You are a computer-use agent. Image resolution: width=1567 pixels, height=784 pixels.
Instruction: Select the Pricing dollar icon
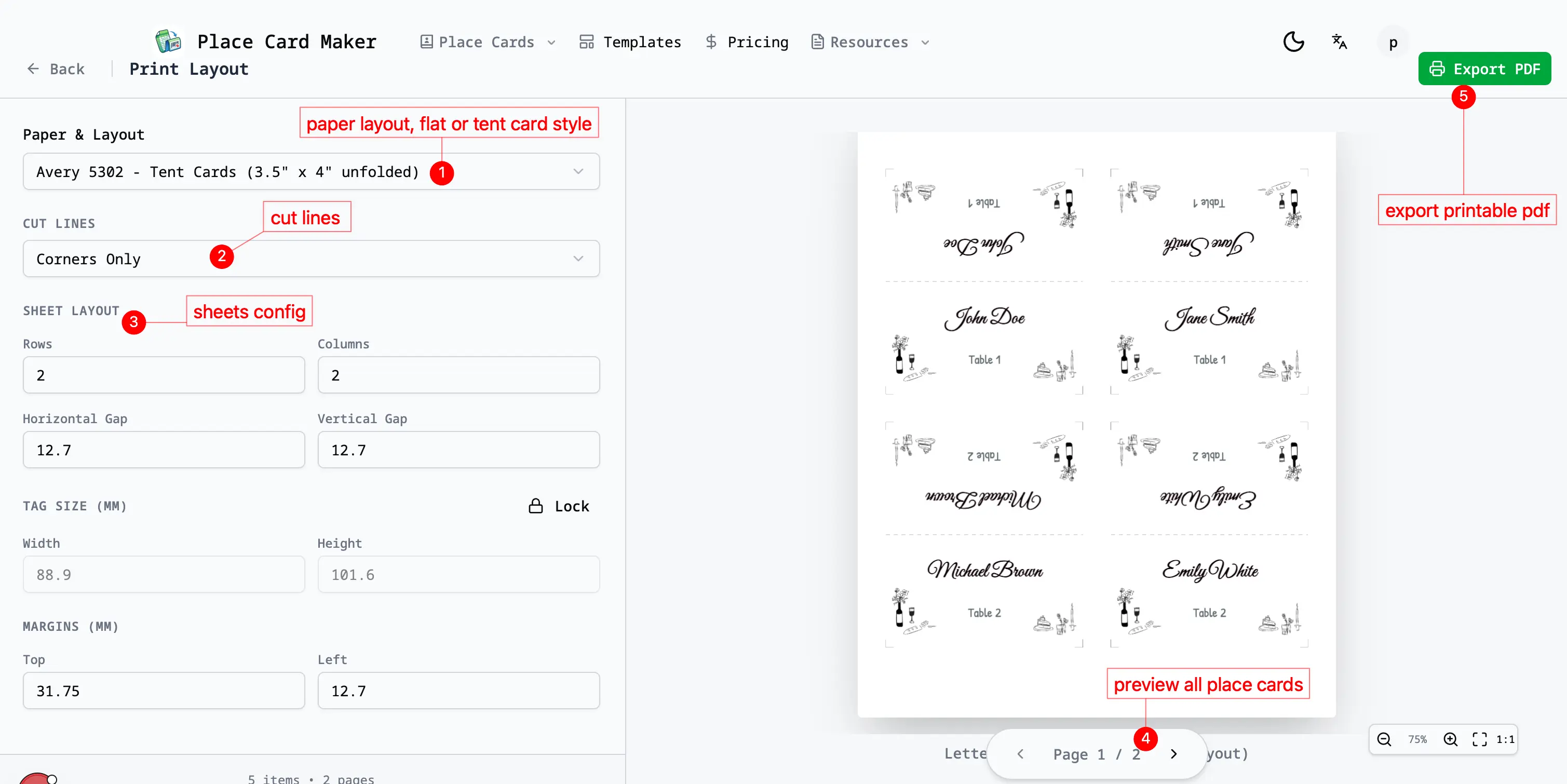[712, 42]
